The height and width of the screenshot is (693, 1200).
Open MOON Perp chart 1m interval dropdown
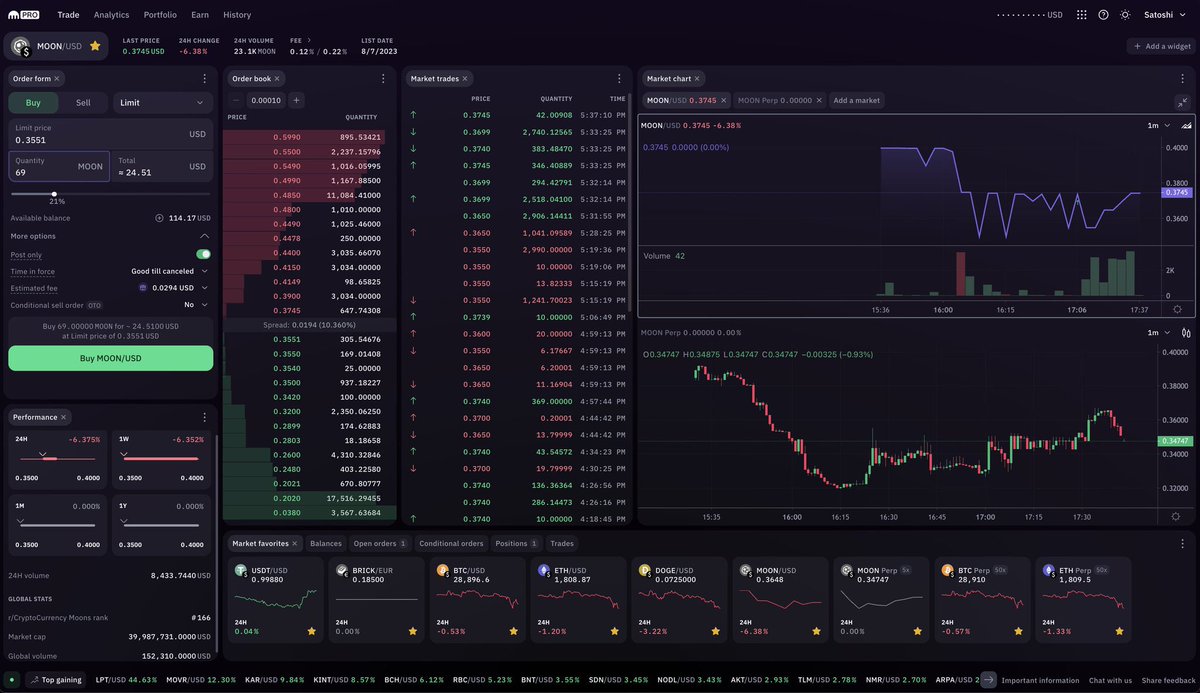1158,333
